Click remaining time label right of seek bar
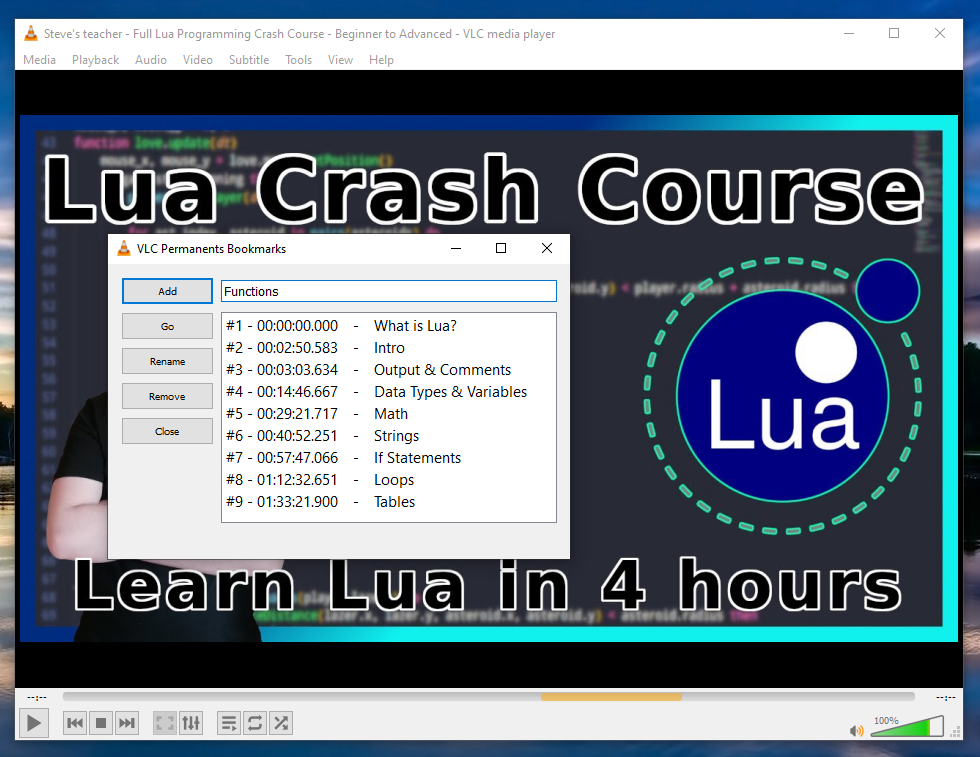The height and width of the screenshot is (757, 980). point(945,697)
